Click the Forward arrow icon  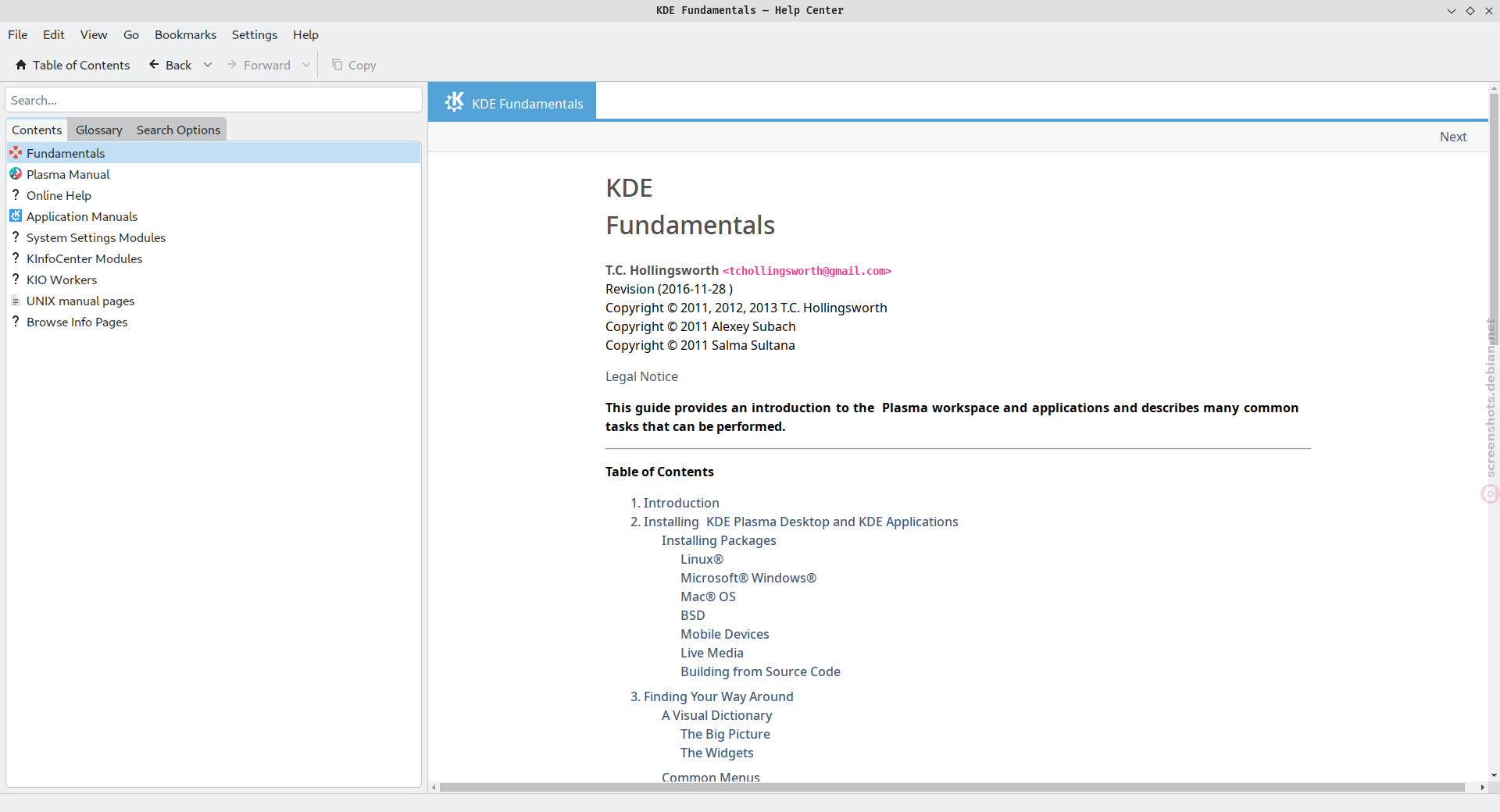[x=232, y=65]
